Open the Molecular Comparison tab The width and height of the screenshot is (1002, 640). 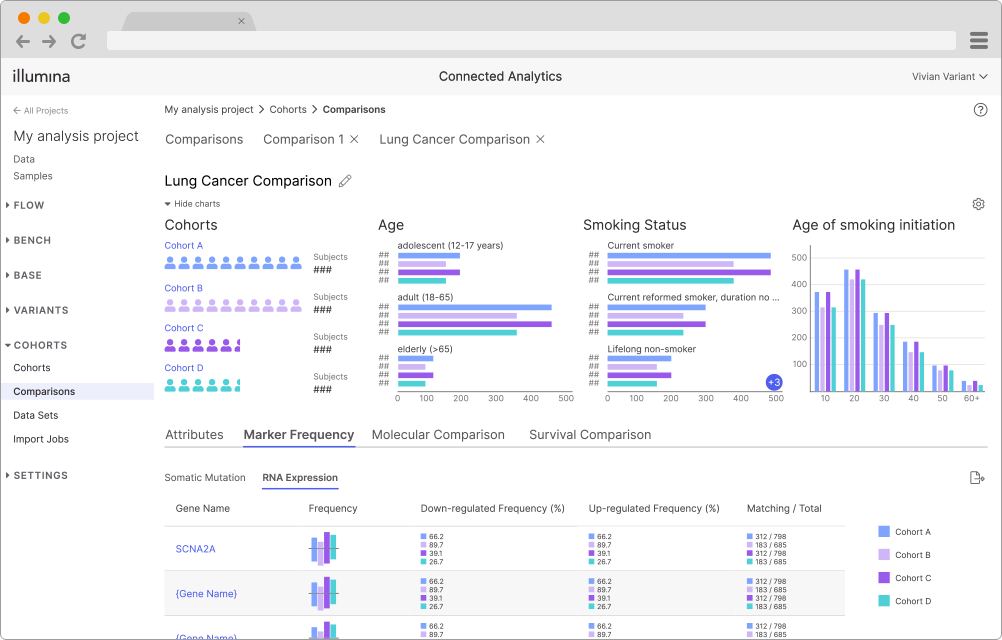click(438, 435)
